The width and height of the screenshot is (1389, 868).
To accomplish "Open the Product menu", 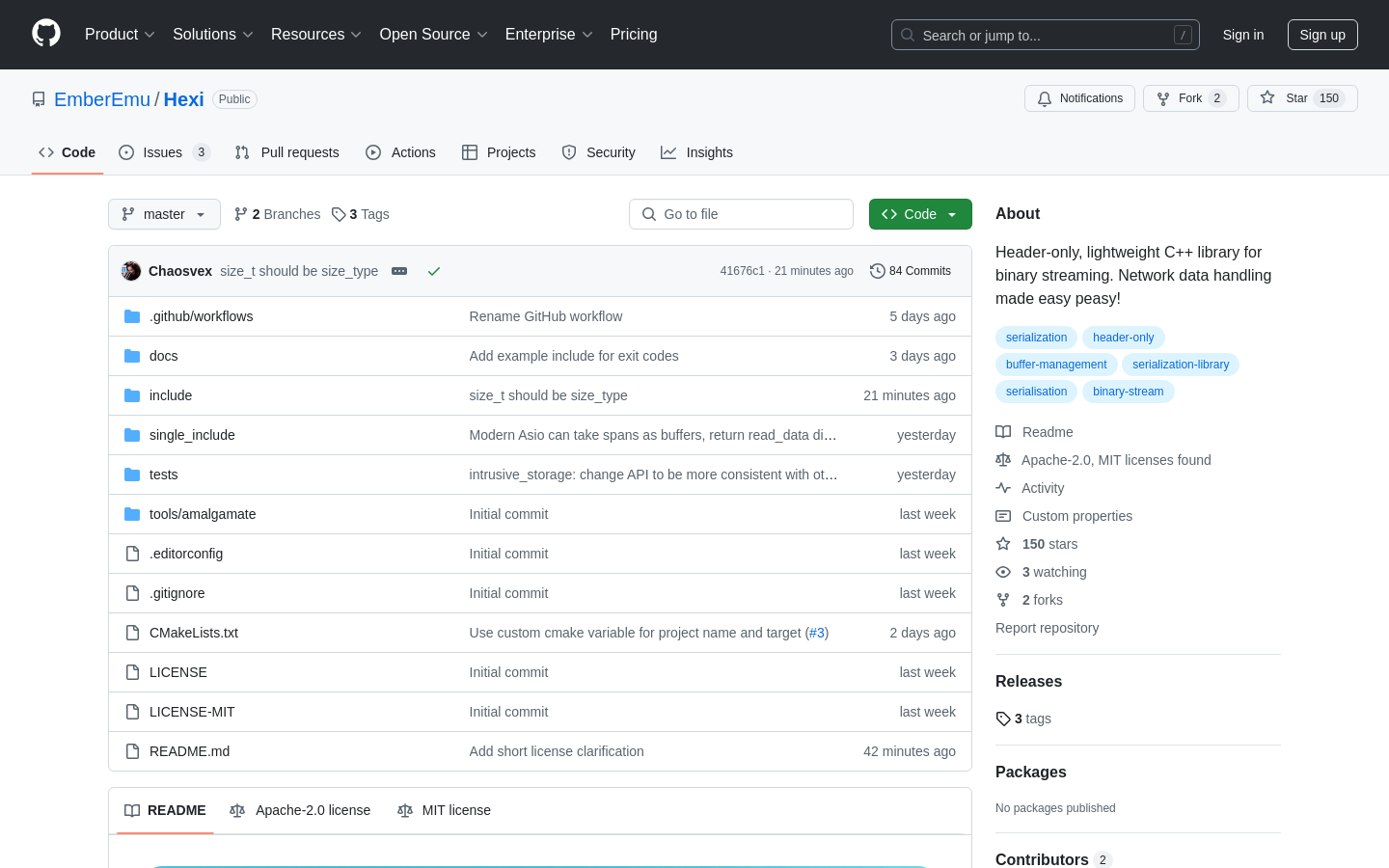I will click(x=120, y=35).
